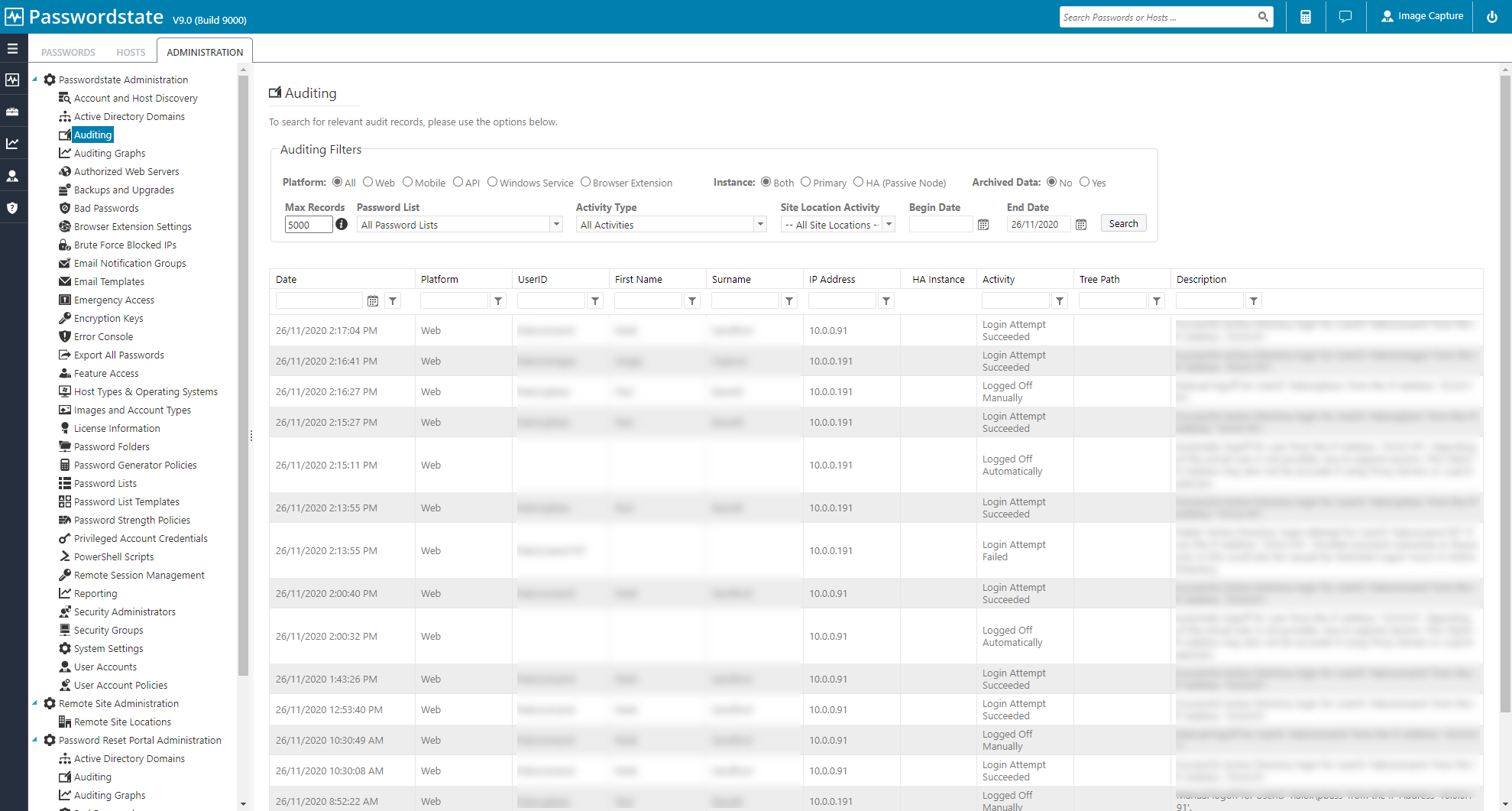
Task: Open Backups and Upgrades in tree
Action: pos(124,190)
